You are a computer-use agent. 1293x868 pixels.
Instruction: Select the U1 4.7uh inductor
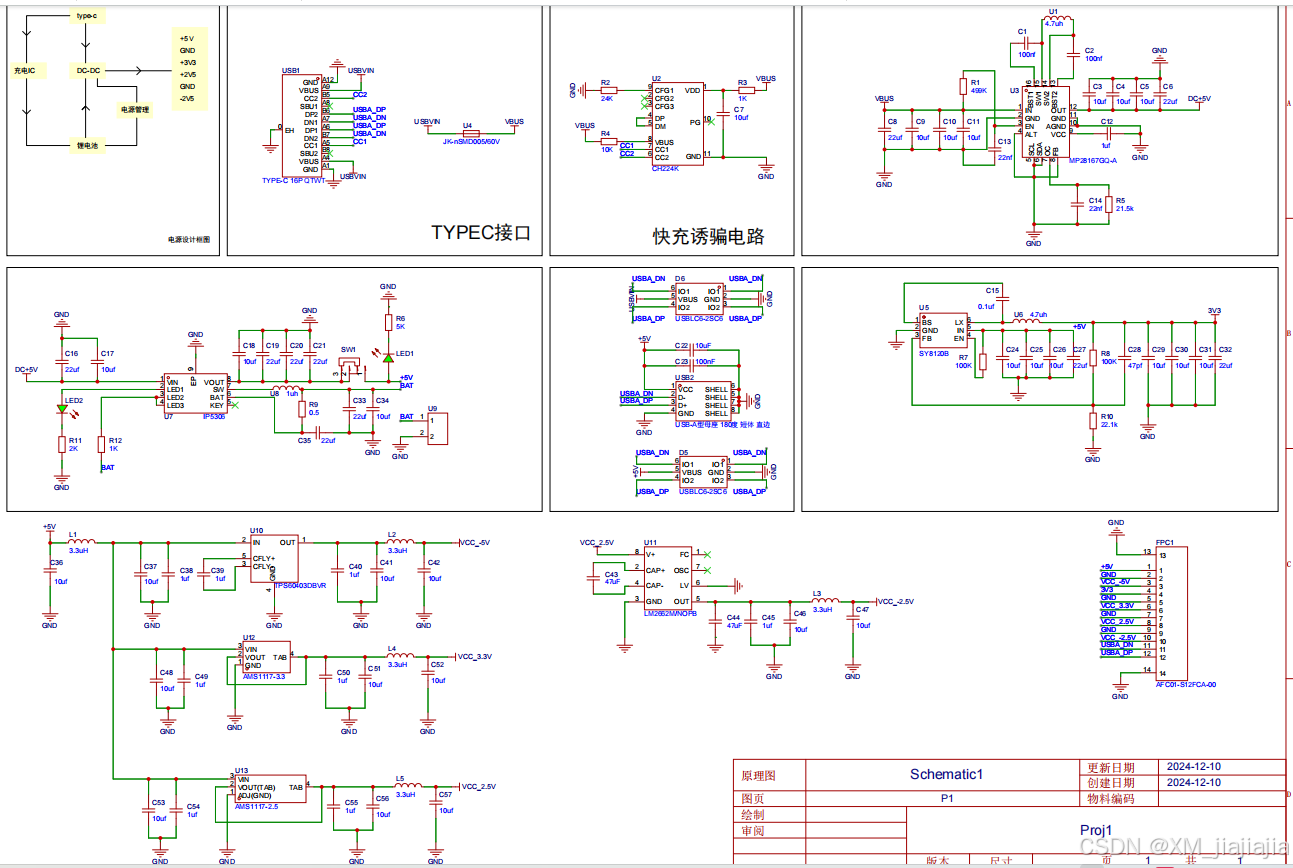point(1056,18)
